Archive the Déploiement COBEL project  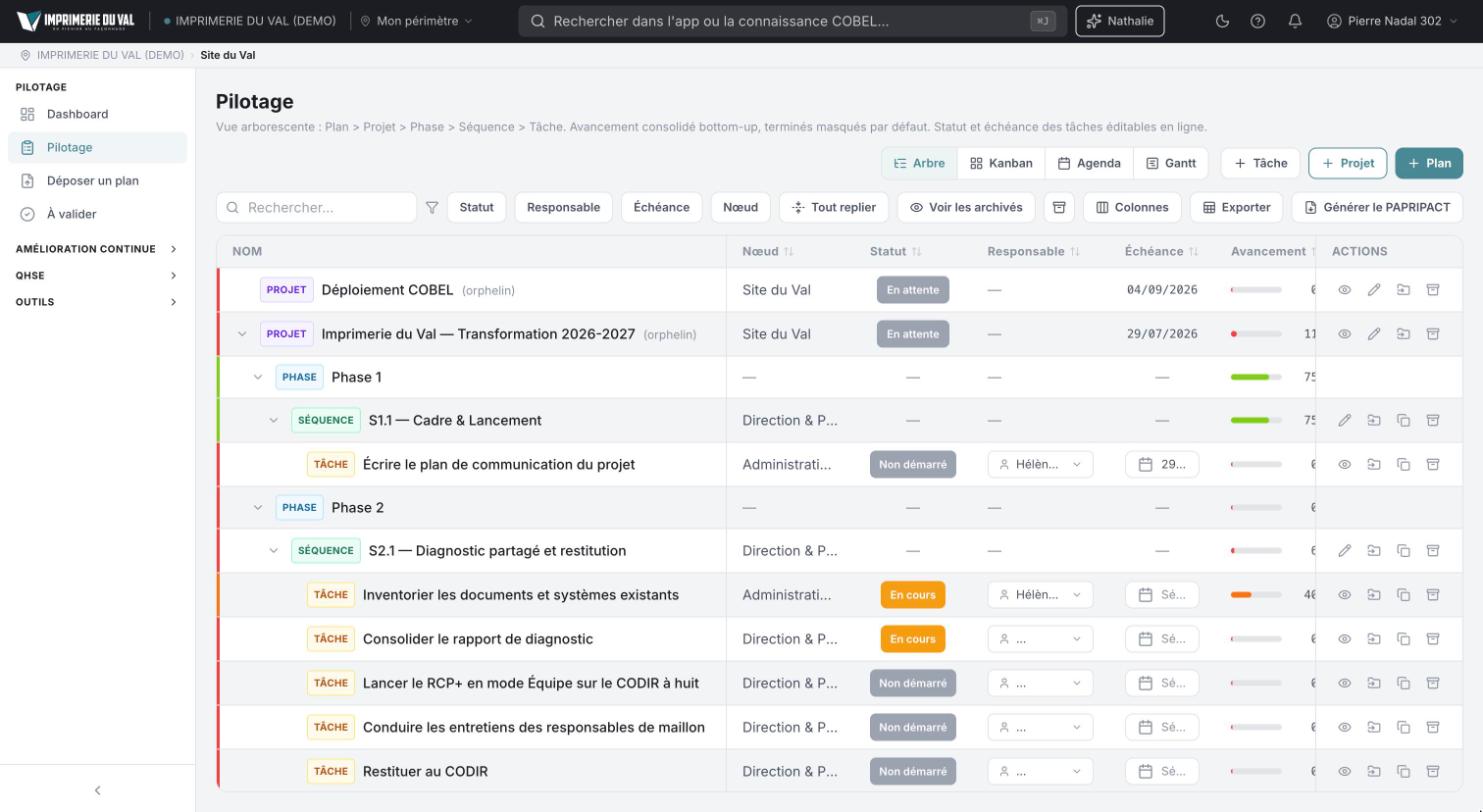1432,290
